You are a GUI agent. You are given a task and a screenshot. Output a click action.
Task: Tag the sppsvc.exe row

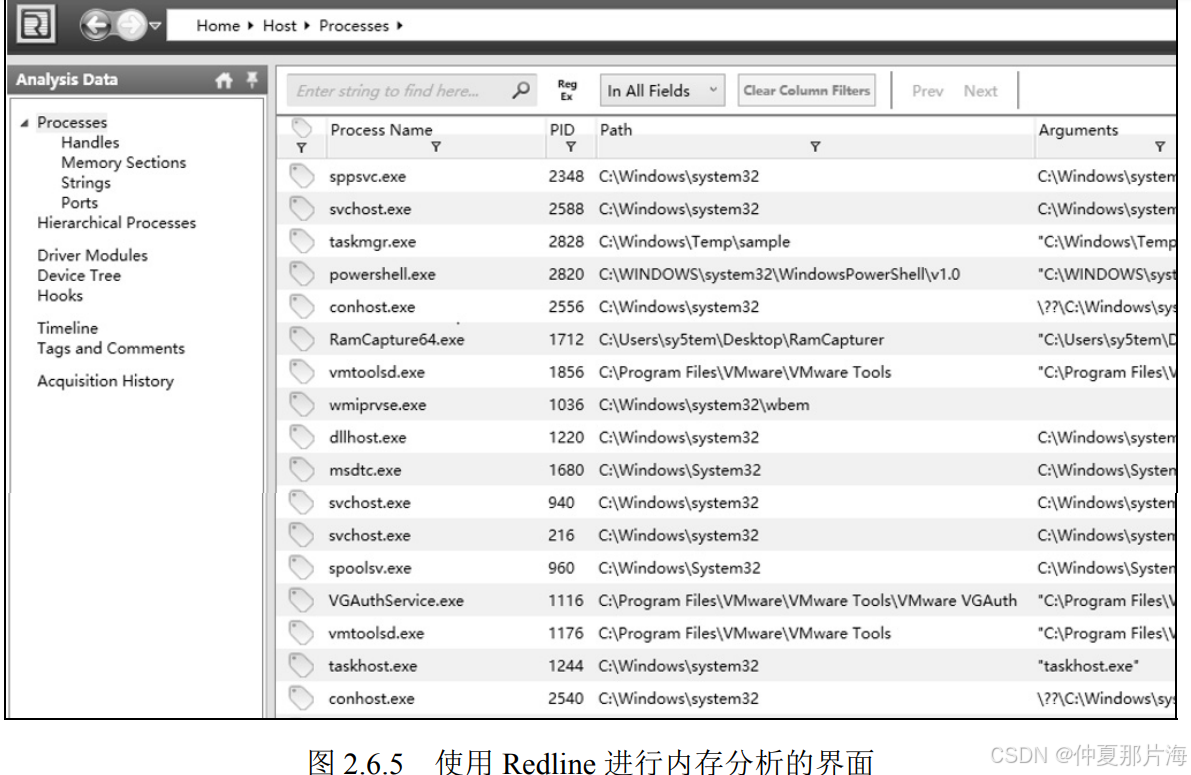coord(302,176)
